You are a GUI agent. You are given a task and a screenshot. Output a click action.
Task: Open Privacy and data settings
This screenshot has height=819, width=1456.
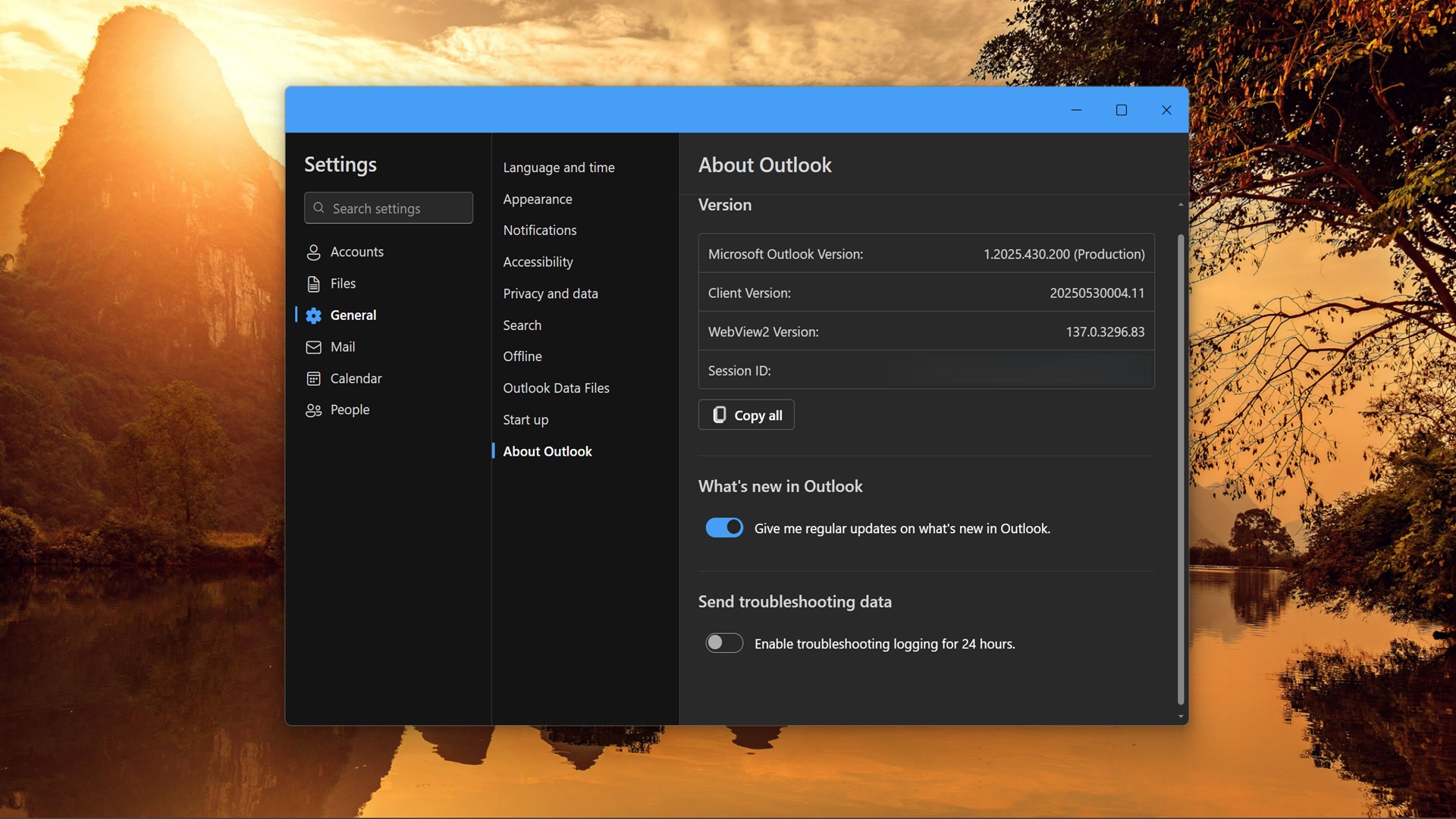coord(551,293)
